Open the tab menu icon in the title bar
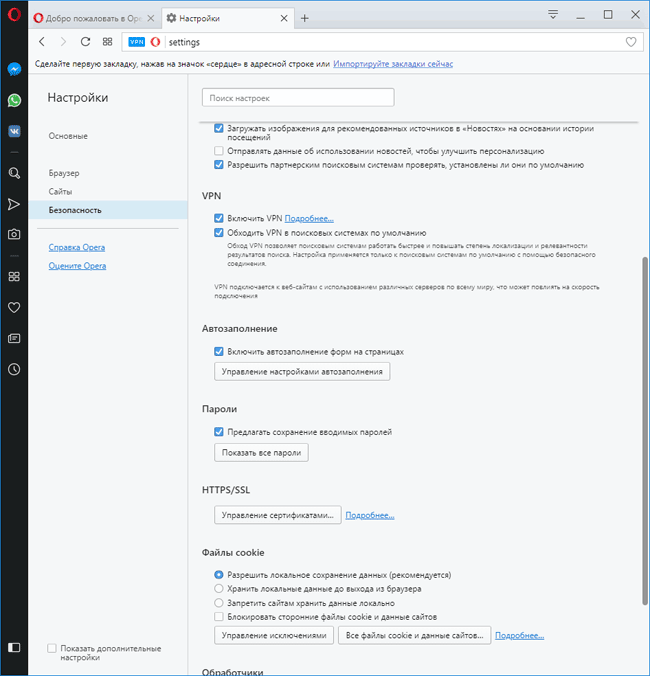 (x=553, y=14)
